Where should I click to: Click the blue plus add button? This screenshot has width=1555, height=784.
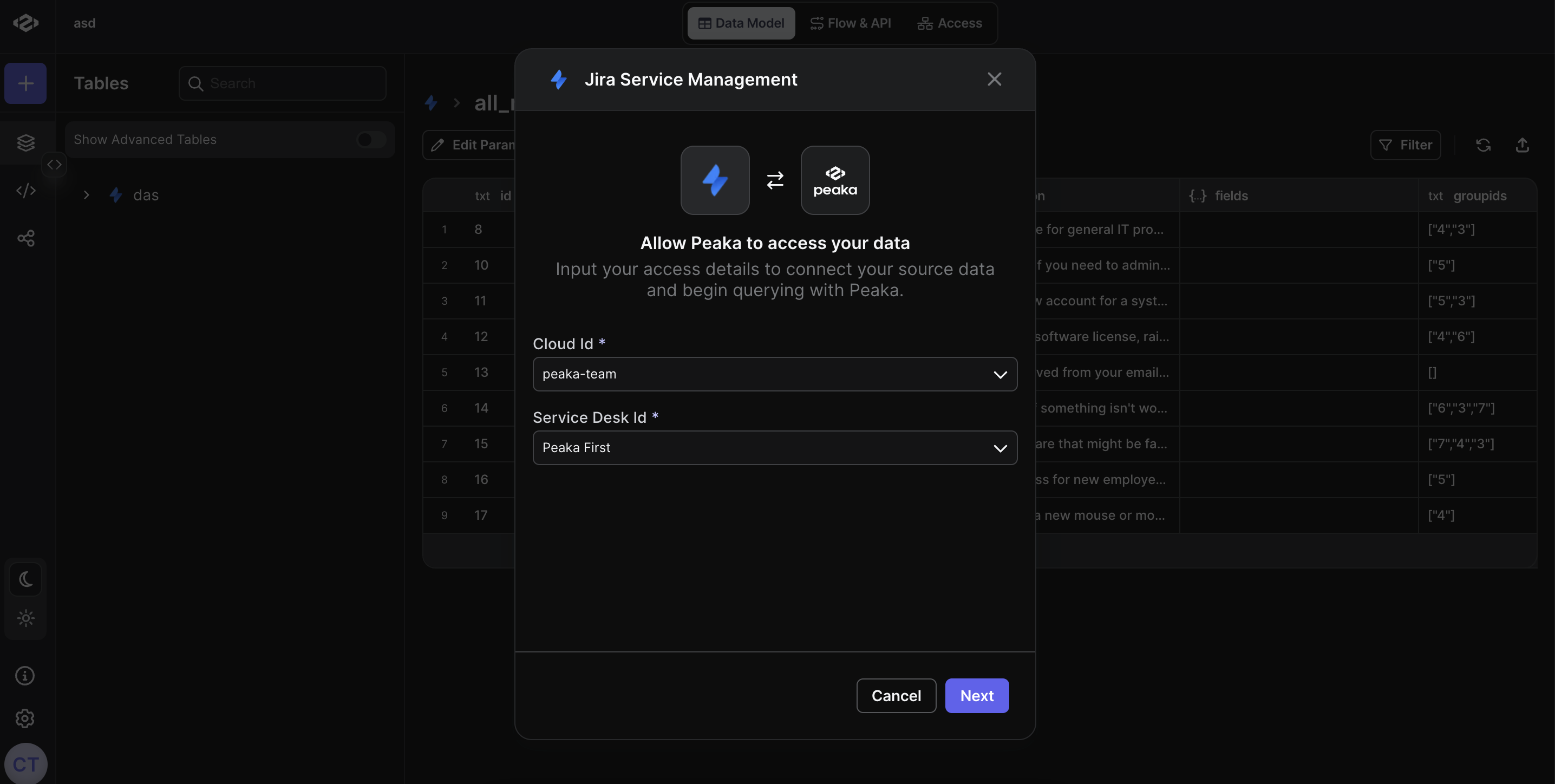pyautogui.click(x=25, y=83)
